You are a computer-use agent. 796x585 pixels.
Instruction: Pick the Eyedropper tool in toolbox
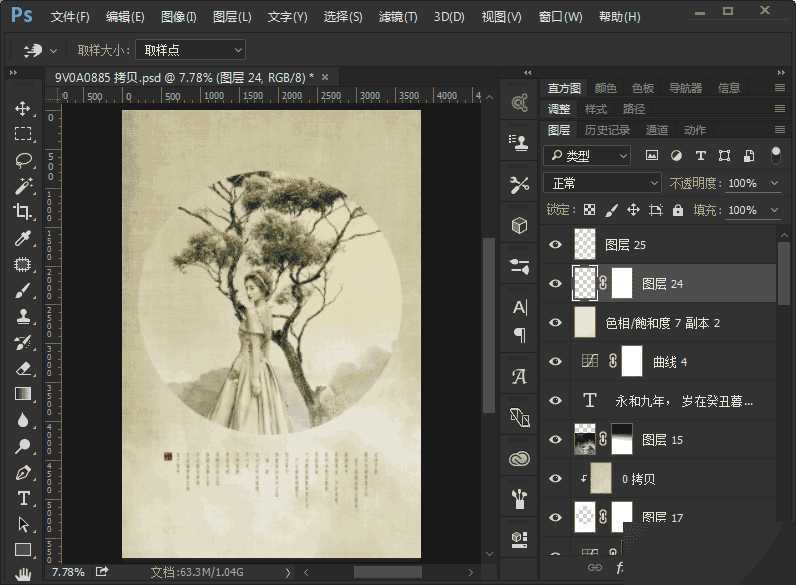[23, 238]
